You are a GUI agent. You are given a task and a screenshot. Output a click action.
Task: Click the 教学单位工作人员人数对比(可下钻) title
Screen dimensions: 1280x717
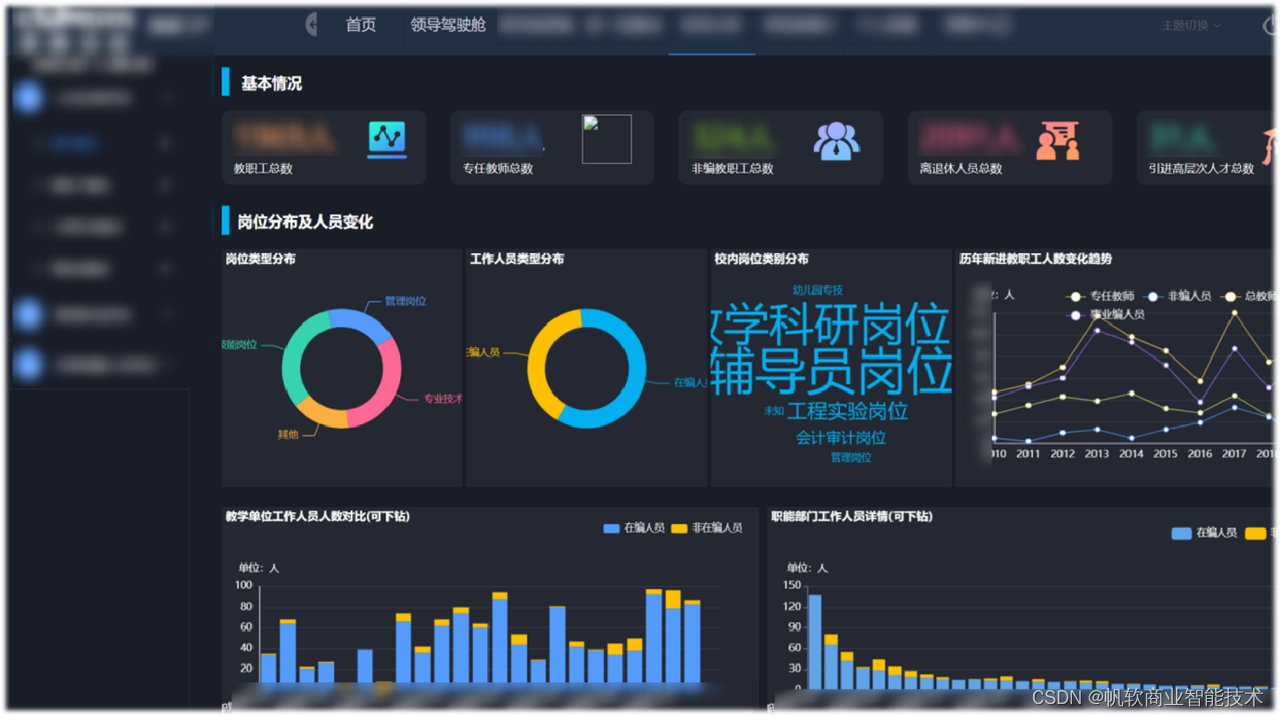317,516
